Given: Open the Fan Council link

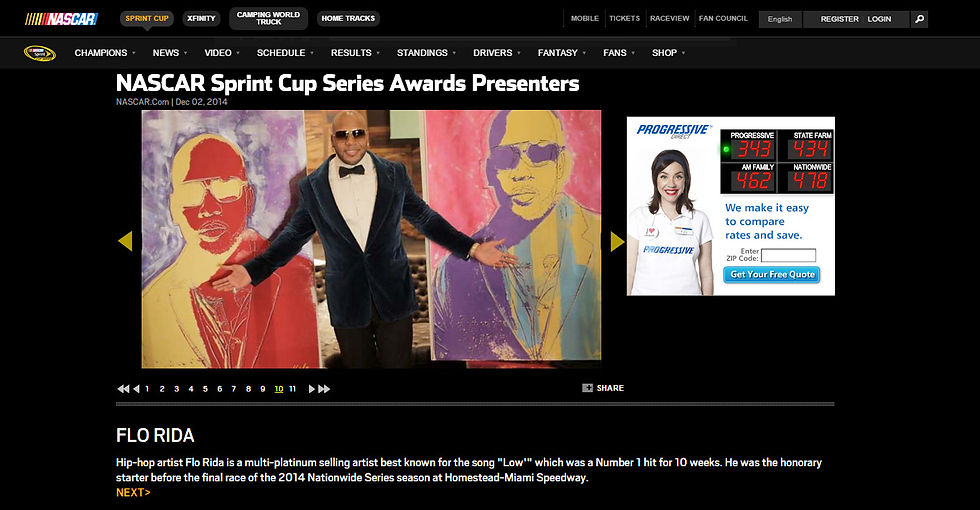Looking at the screenshot, I should tap(723, 19).
